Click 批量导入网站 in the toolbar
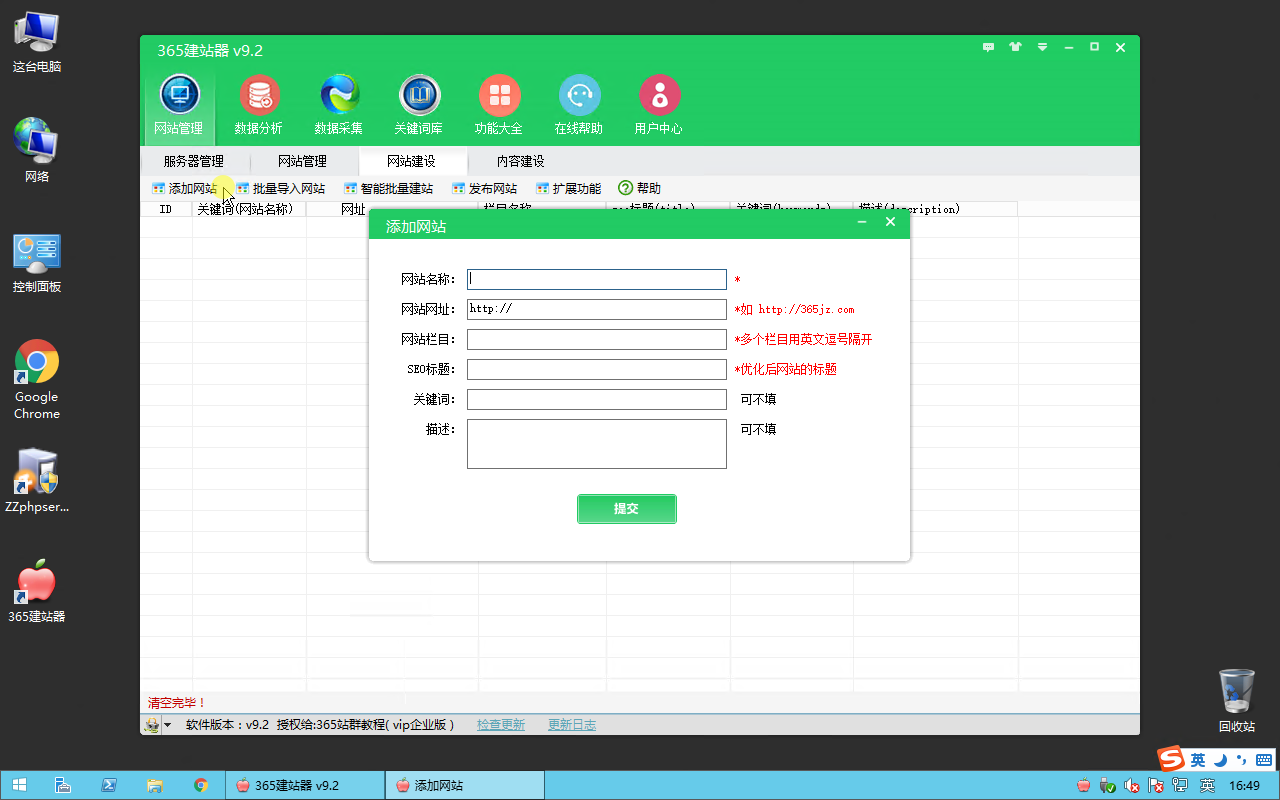This screenshot has width=1280, height=800. click(280, 188)
